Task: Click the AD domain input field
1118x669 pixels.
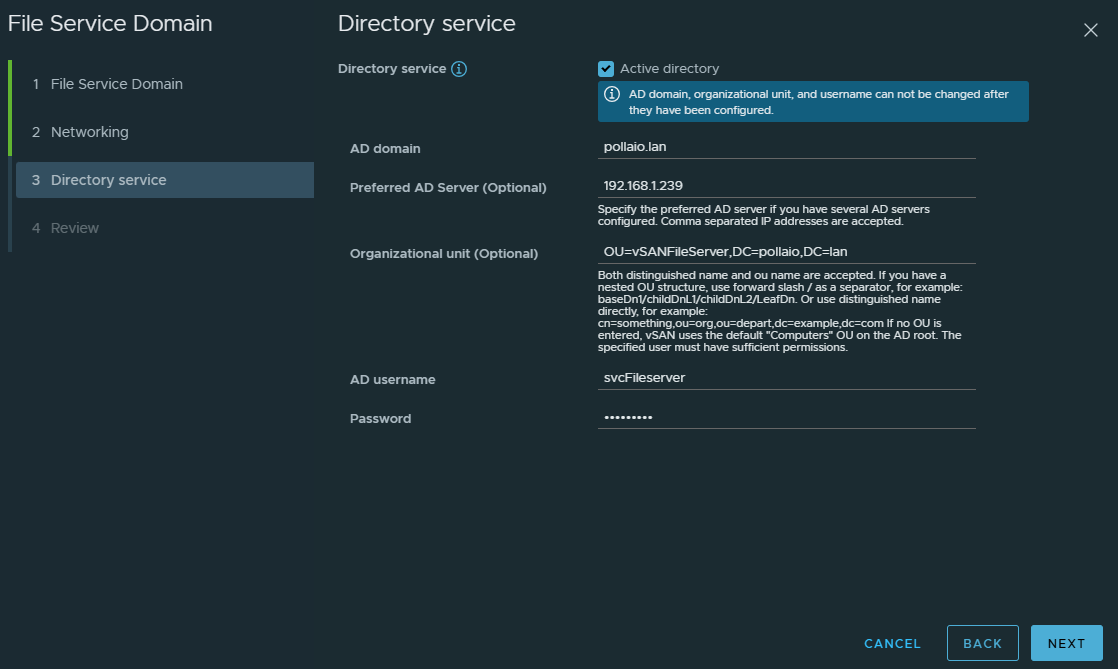Action: tap(786, 147)
